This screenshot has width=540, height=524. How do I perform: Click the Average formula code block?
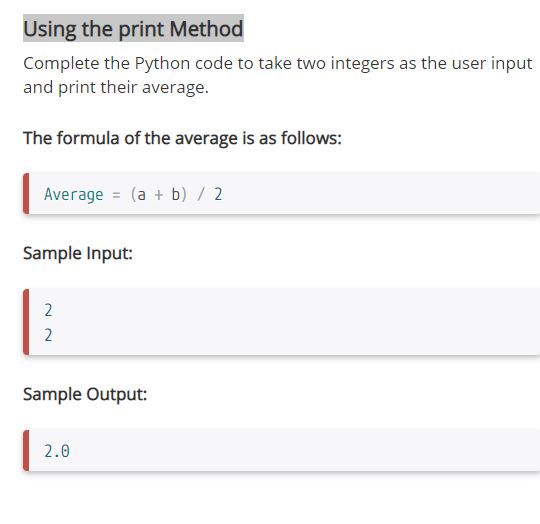(281, 194)
